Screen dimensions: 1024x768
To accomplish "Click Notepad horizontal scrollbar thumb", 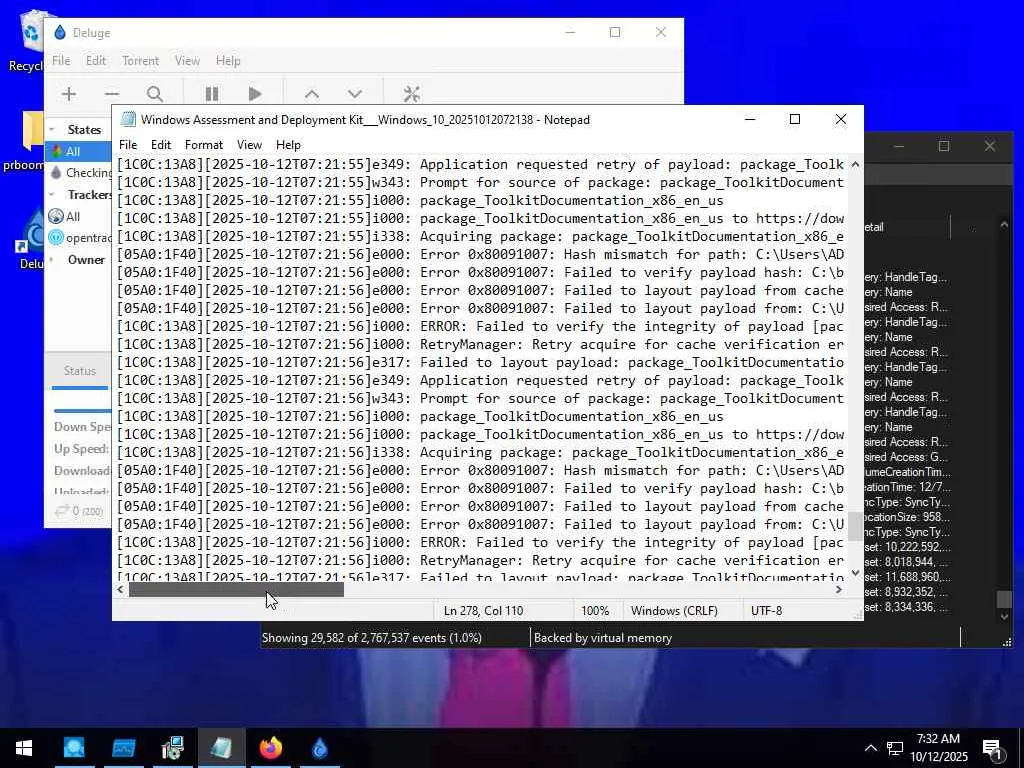I will click(236, 590).
